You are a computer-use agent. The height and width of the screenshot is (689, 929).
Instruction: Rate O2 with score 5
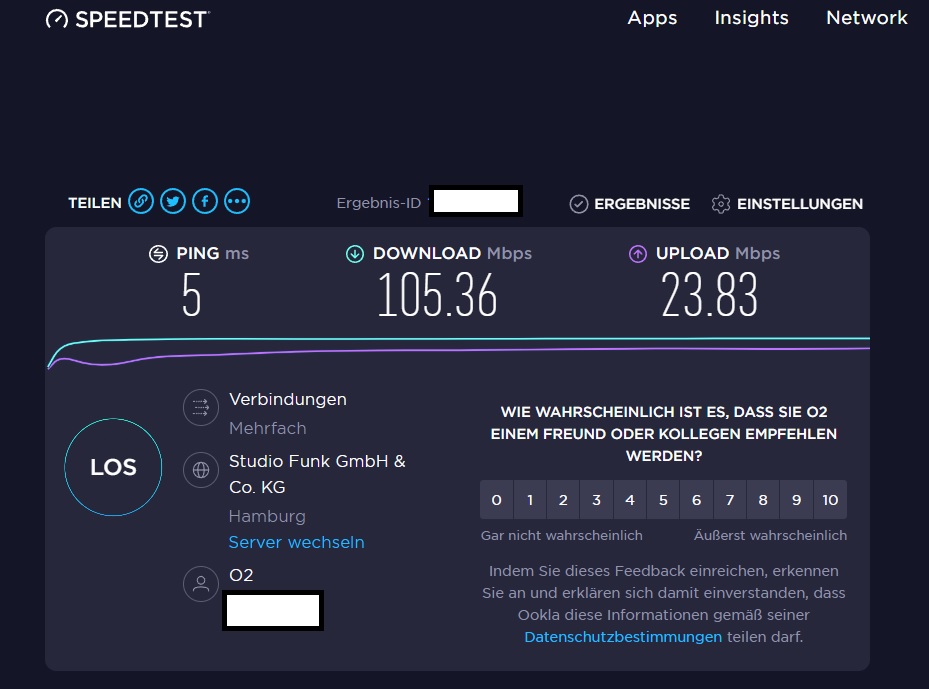pyautogui.click(x=663, y=499)
